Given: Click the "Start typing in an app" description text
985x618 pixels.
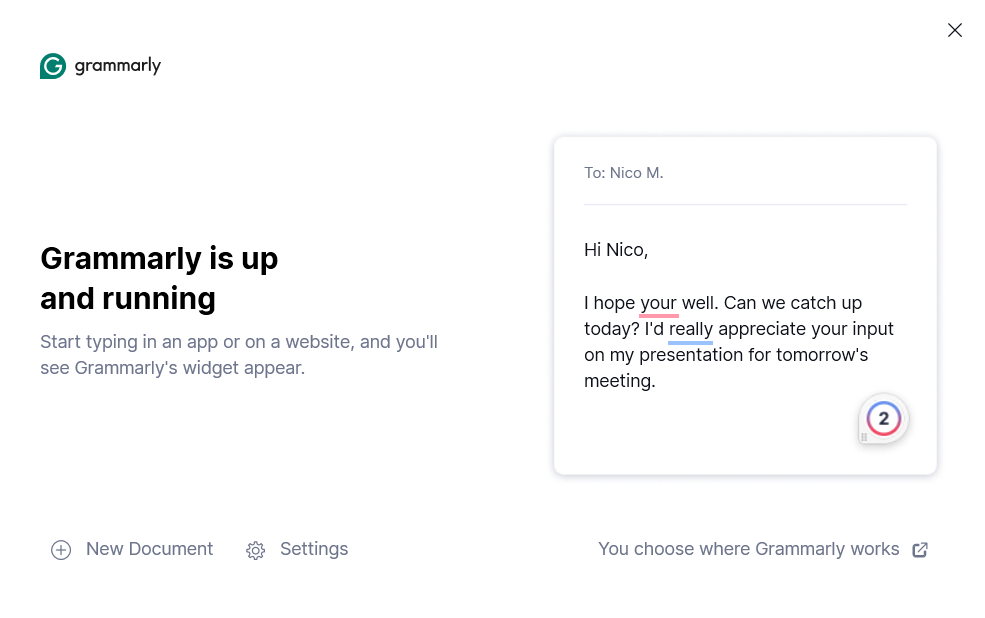Looking at the screenshot, I should [239, 355].
